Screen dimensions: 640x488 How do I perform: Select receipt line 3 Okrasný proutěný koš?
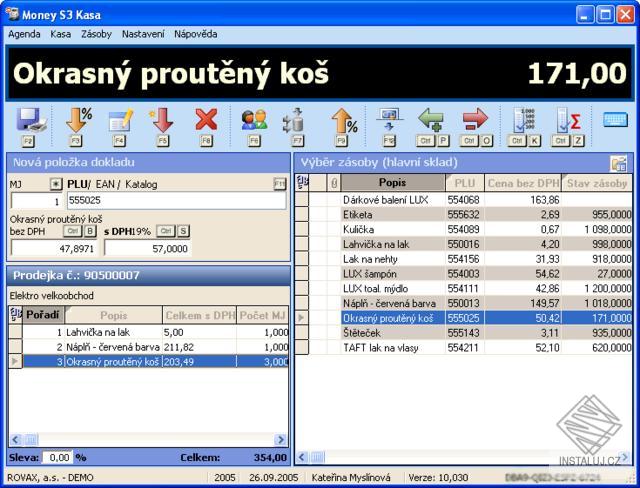[x=149, y=362]
